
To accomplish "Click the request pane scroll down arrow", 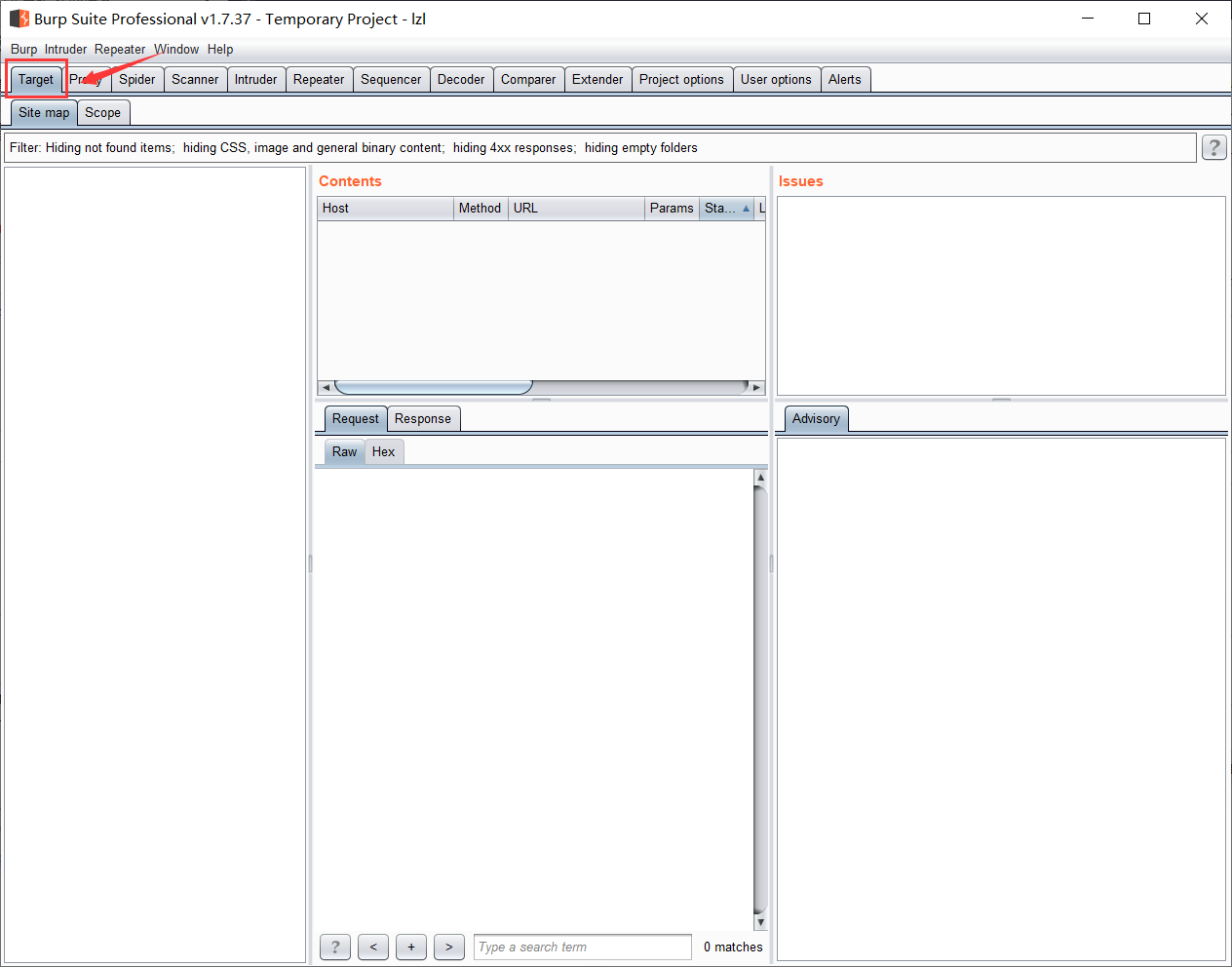I will point(760,922).
